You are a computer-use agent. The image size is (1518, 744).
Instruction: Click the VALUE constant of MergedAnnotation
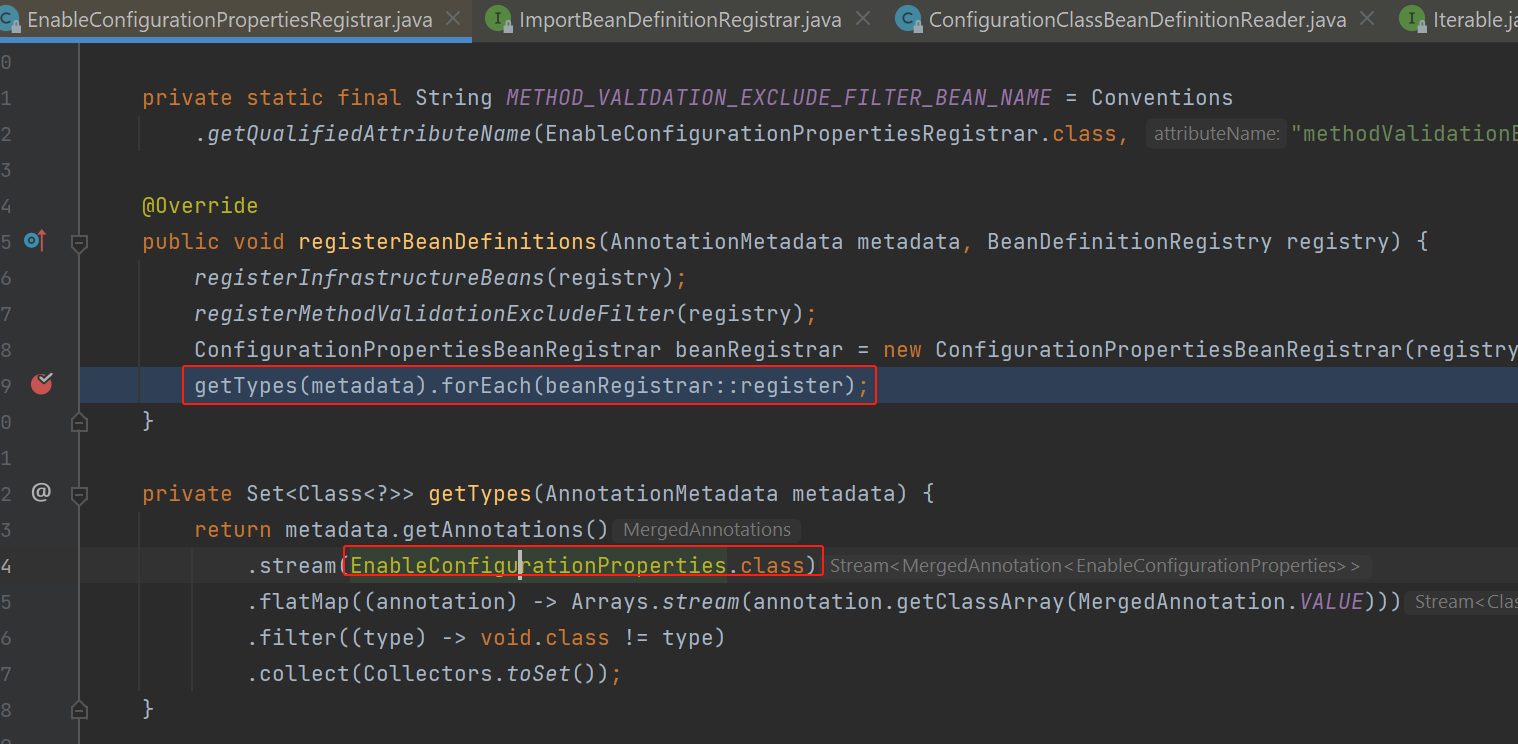pyautogui.click(x=1331, y=602)
